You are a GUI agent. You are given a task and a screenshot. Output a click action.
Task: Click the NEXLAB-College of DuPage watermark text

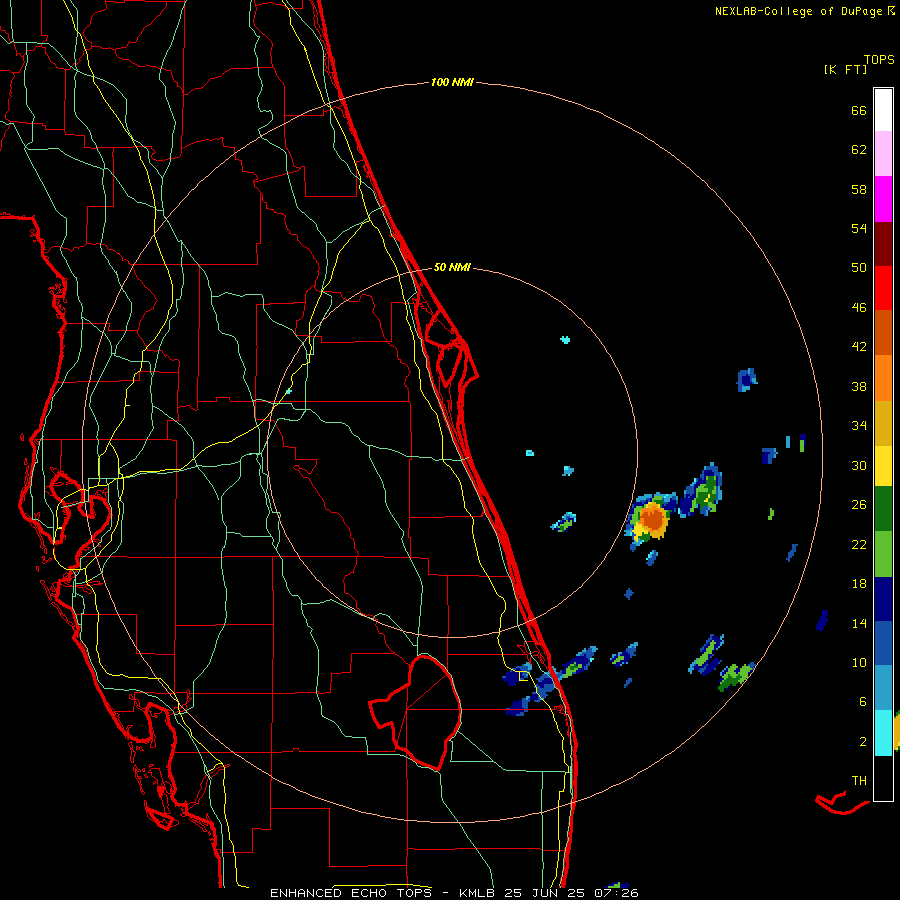click(804, 11)
